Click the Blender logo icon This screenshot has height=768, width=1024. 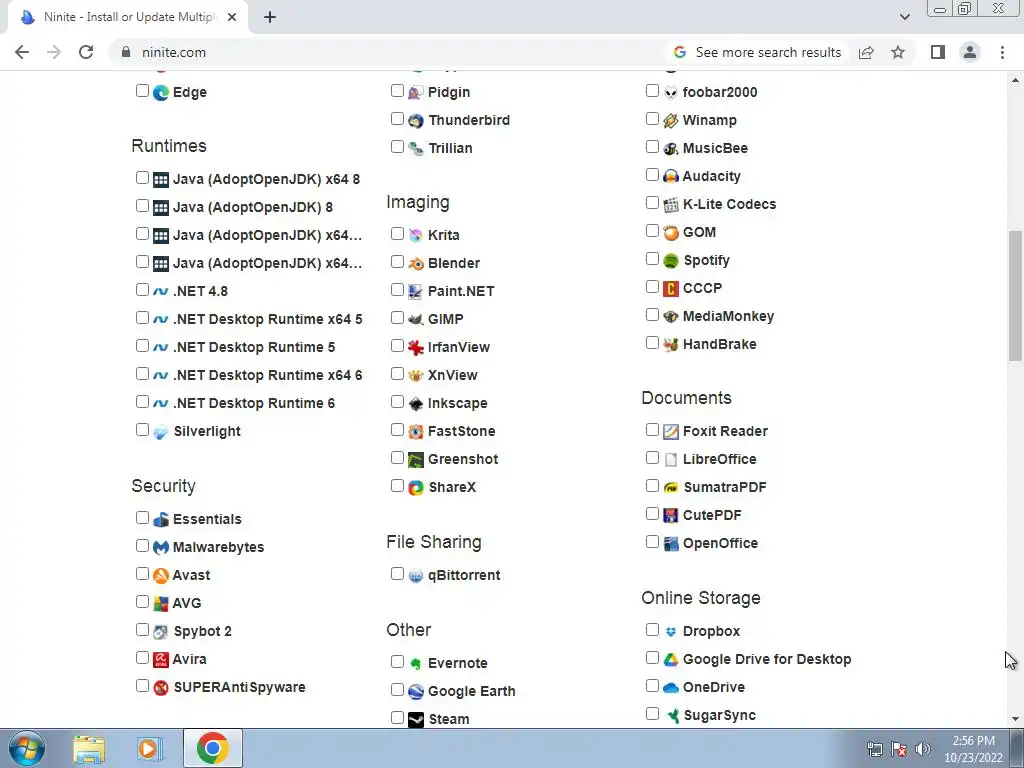click(415, 264)
